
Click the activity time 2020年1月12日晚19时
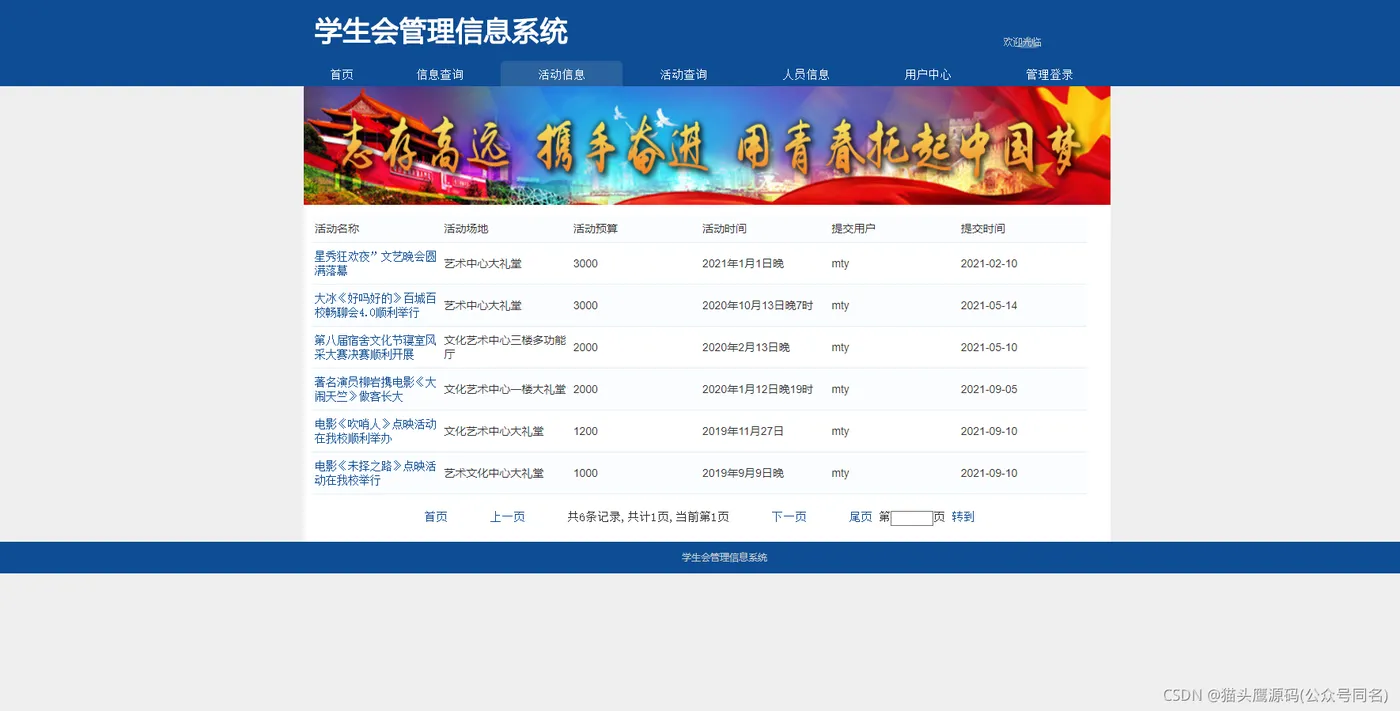[757, 390]
